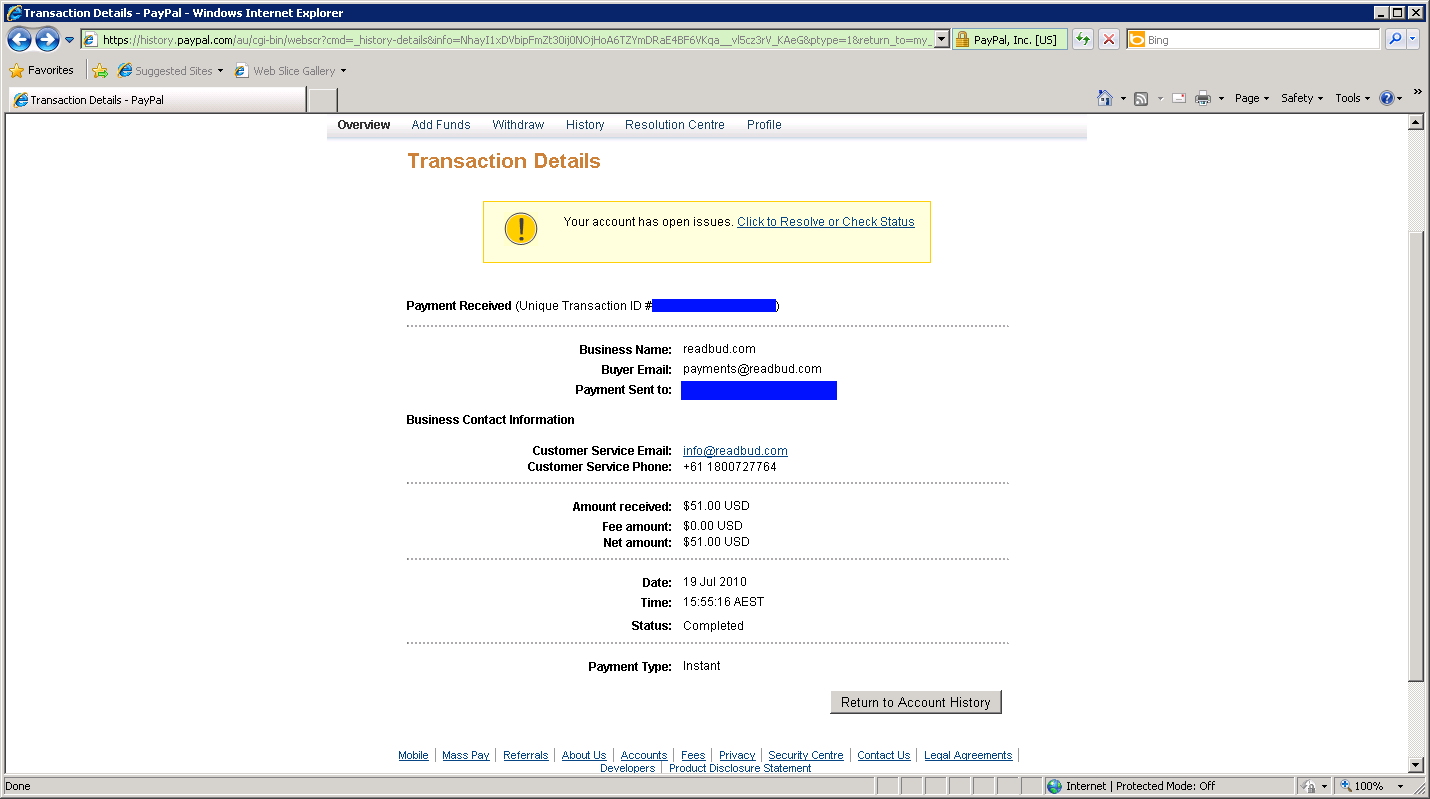The image size is (1430, 799).
Task: Click the Internet Explorer title bar icon
Action: tap(13, 13)
